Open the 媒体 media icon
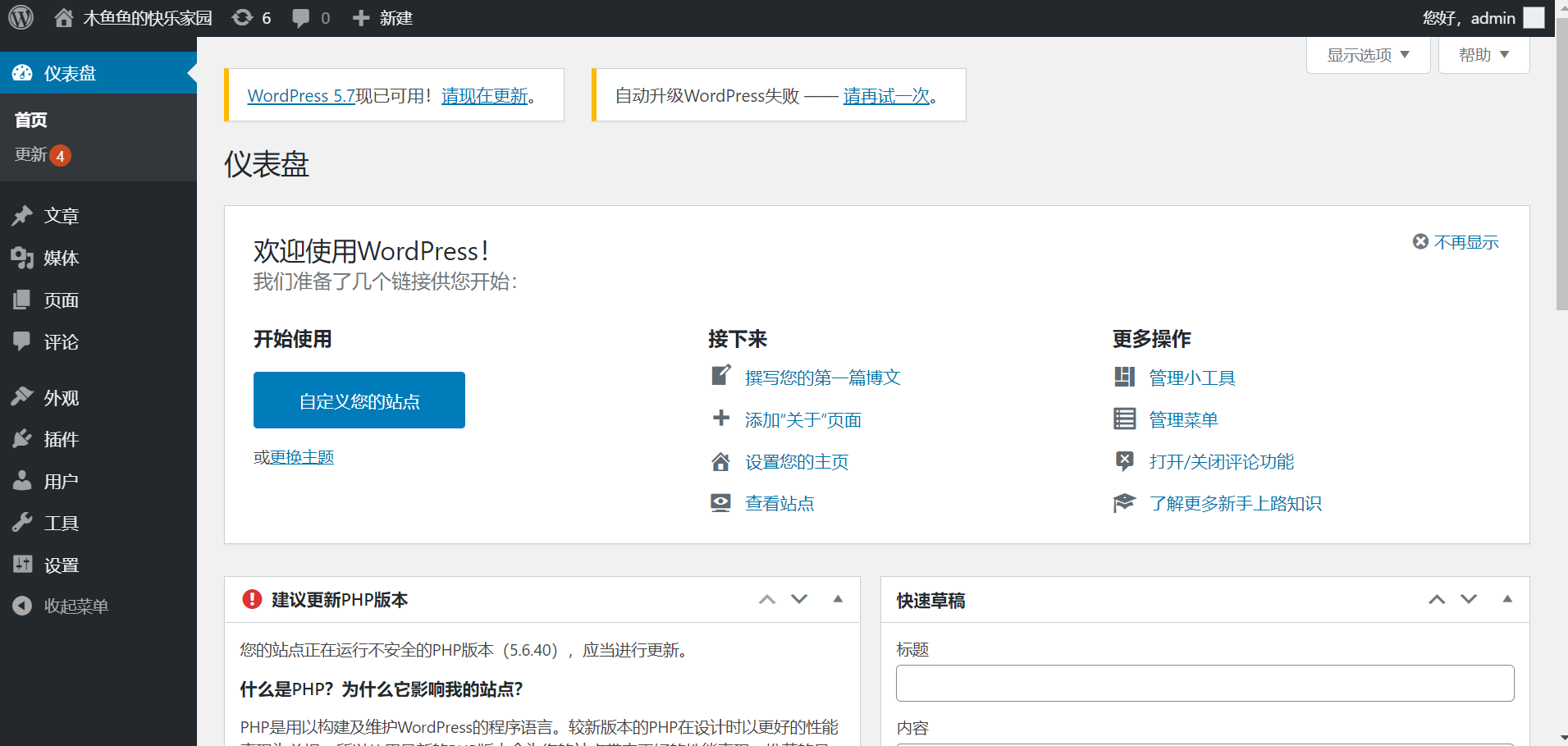 [22, 258]
